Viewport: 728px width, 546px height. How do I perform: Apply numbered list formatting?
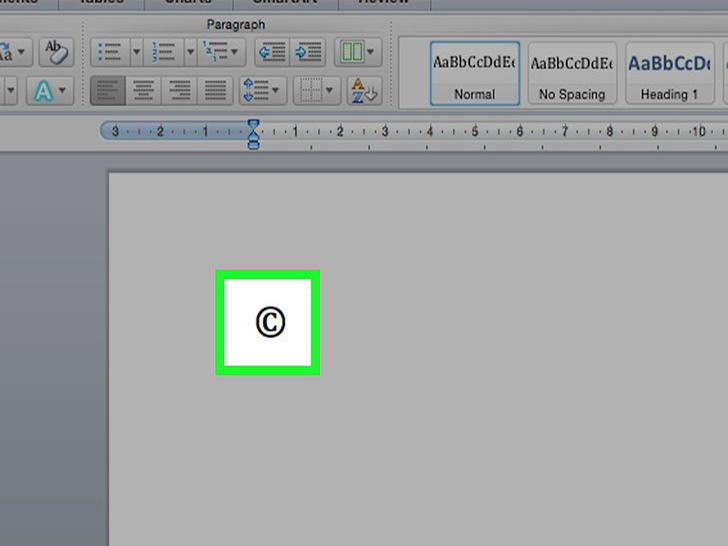click(163, 52)
